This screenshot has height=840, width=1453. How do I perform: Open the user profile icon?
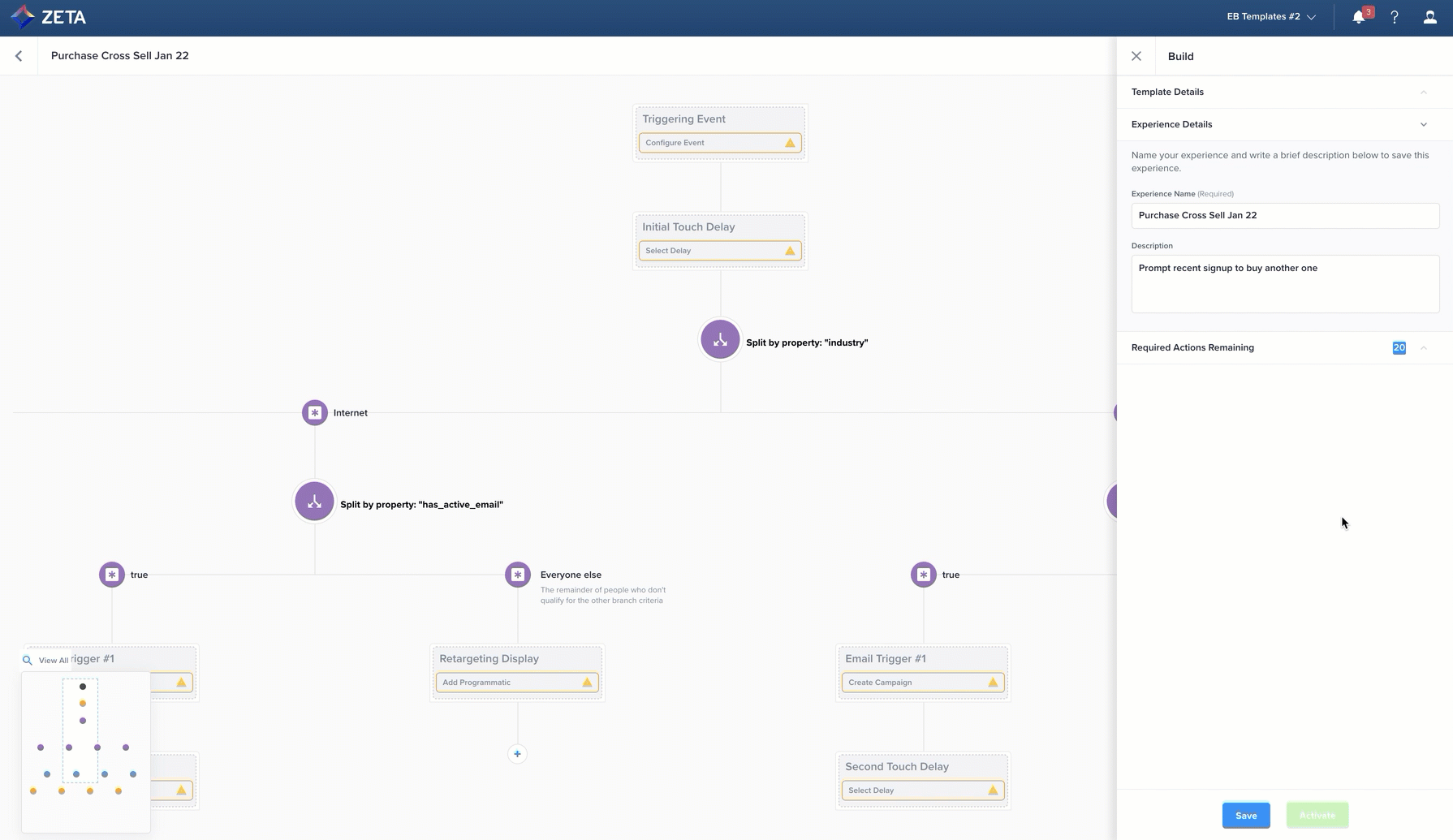coord(1429,17)
